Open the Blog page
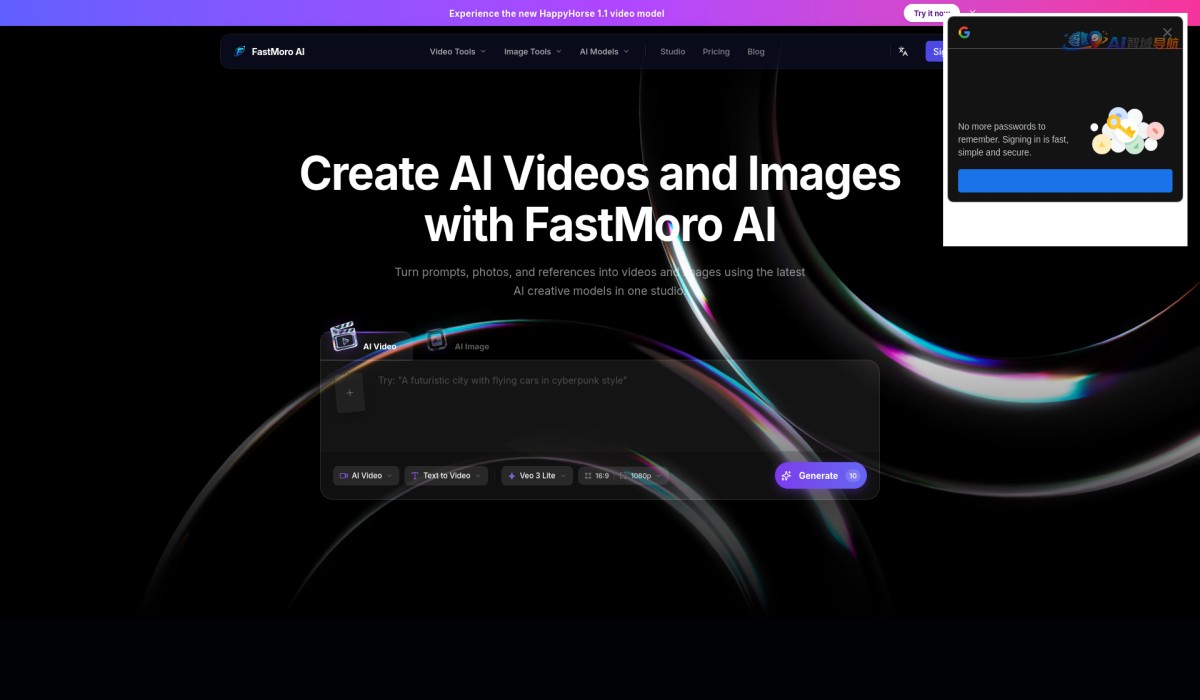1200x700 pixels. click(756, 51)
